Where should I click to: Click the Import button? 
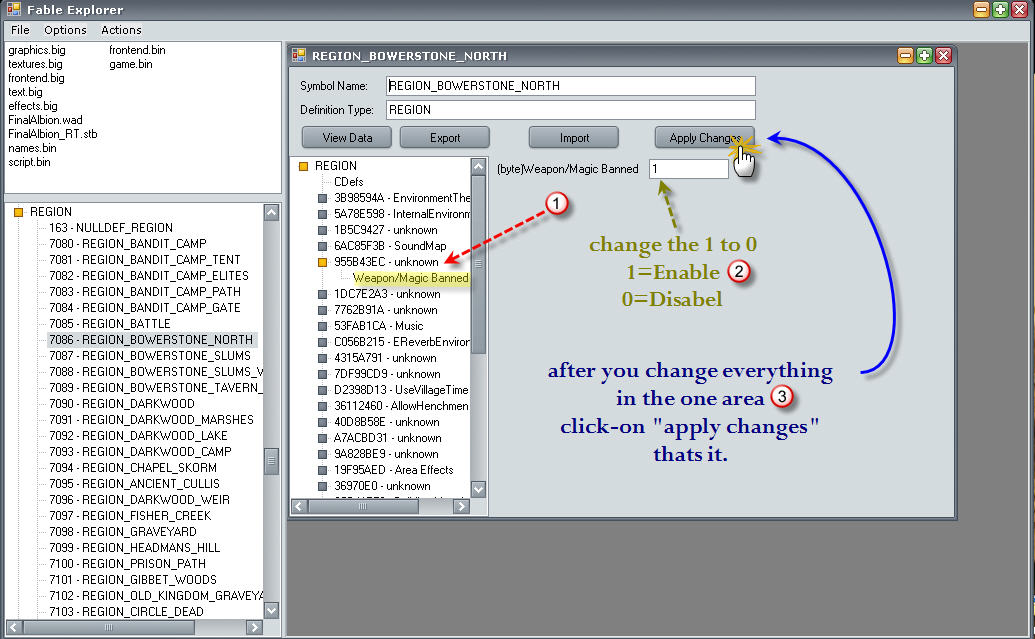pyautogui.click(x=573, y=138)
